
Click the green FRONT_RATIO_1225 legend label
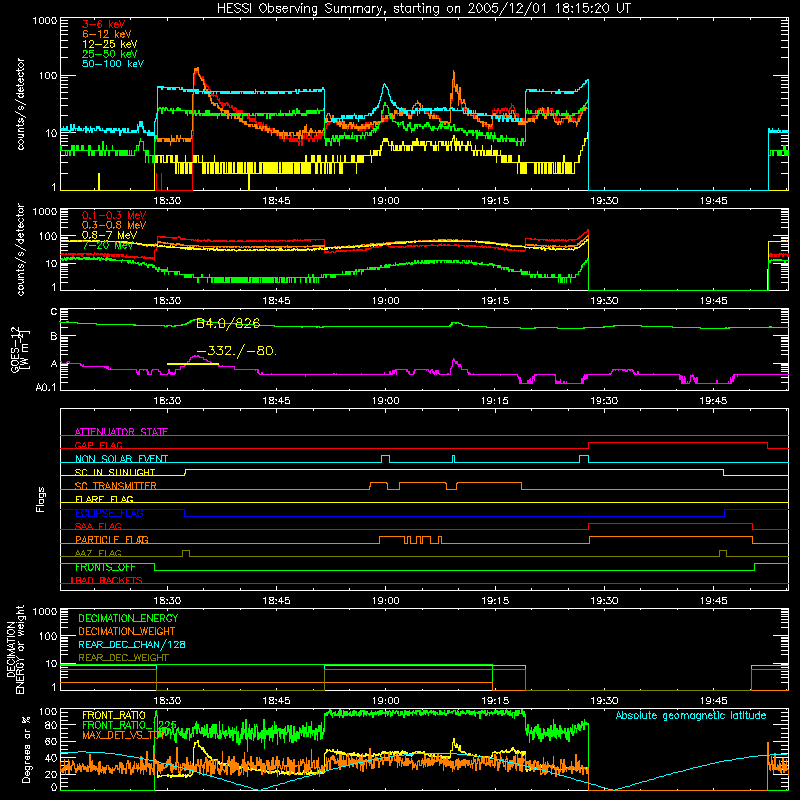pyautogui.click(x=129, y=725)
